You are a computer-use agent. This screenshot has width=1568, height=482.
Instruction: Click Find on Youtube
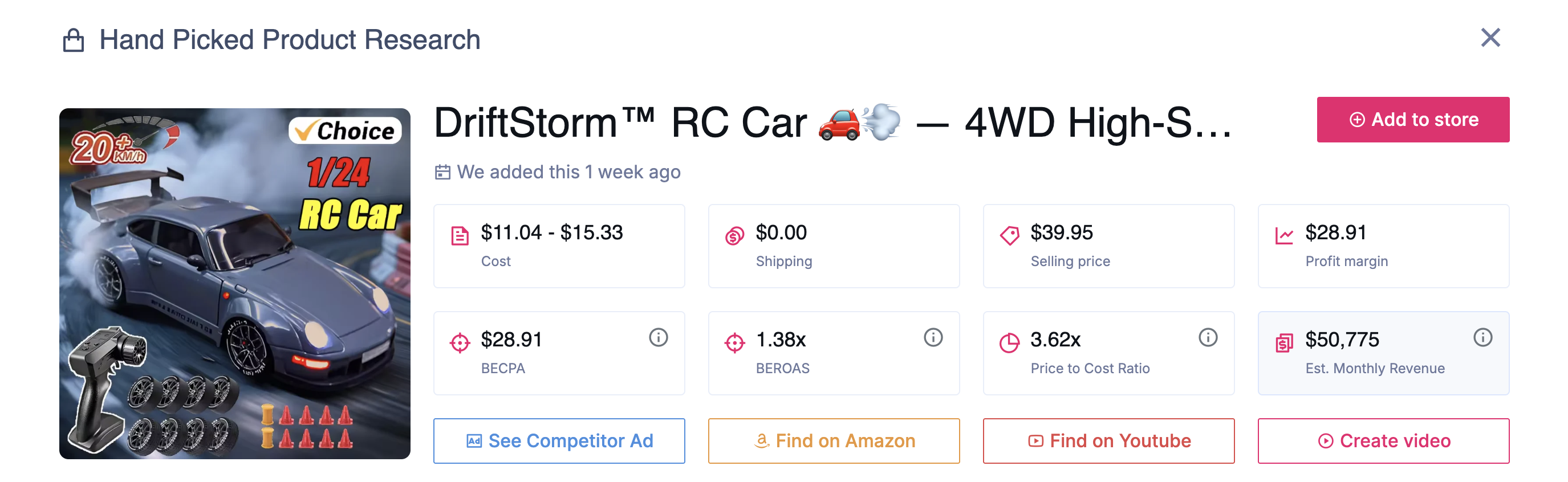click(x=1108, y=440)
